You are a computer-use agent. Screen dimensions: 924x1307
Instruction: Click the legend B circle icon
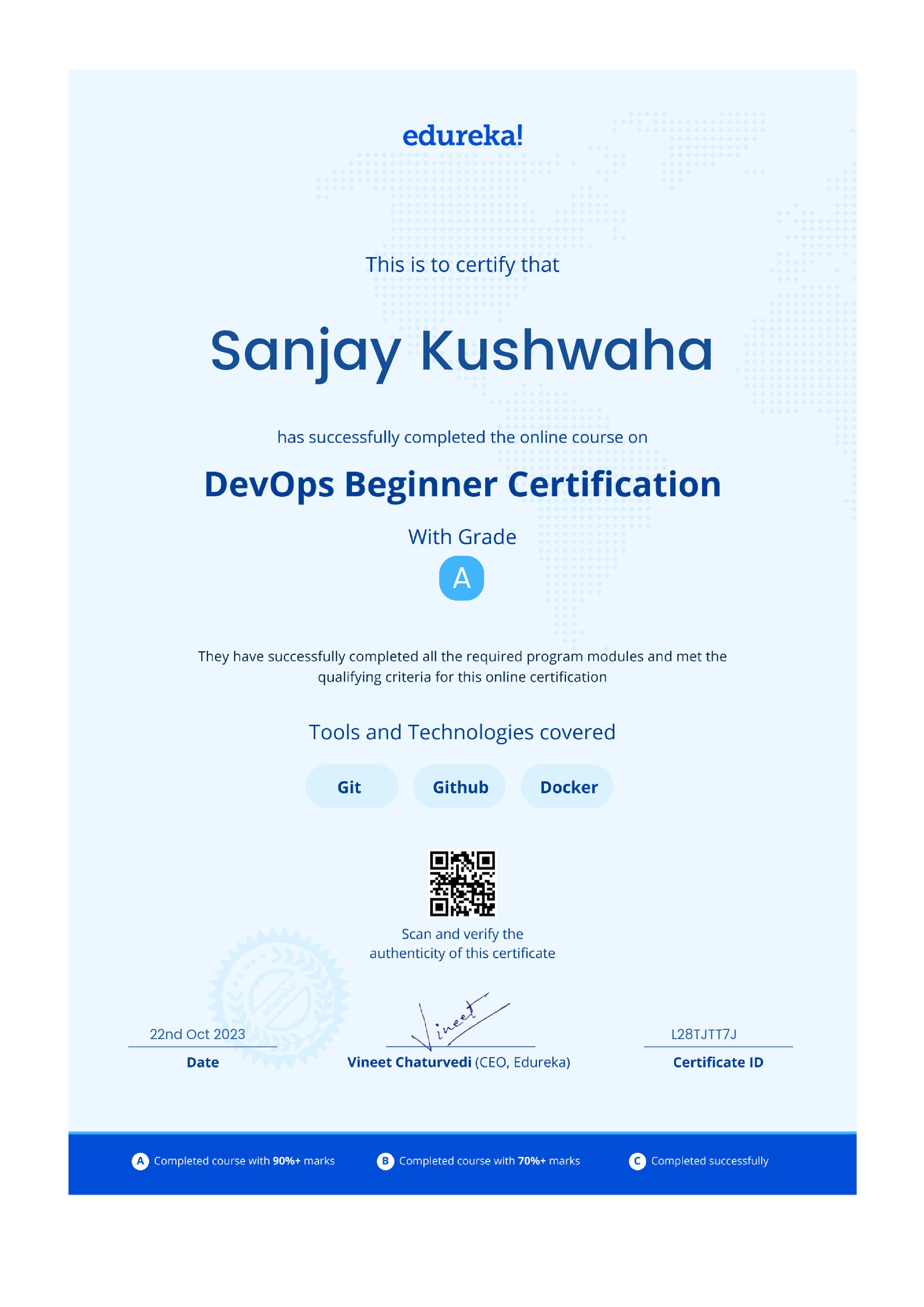385,1161
